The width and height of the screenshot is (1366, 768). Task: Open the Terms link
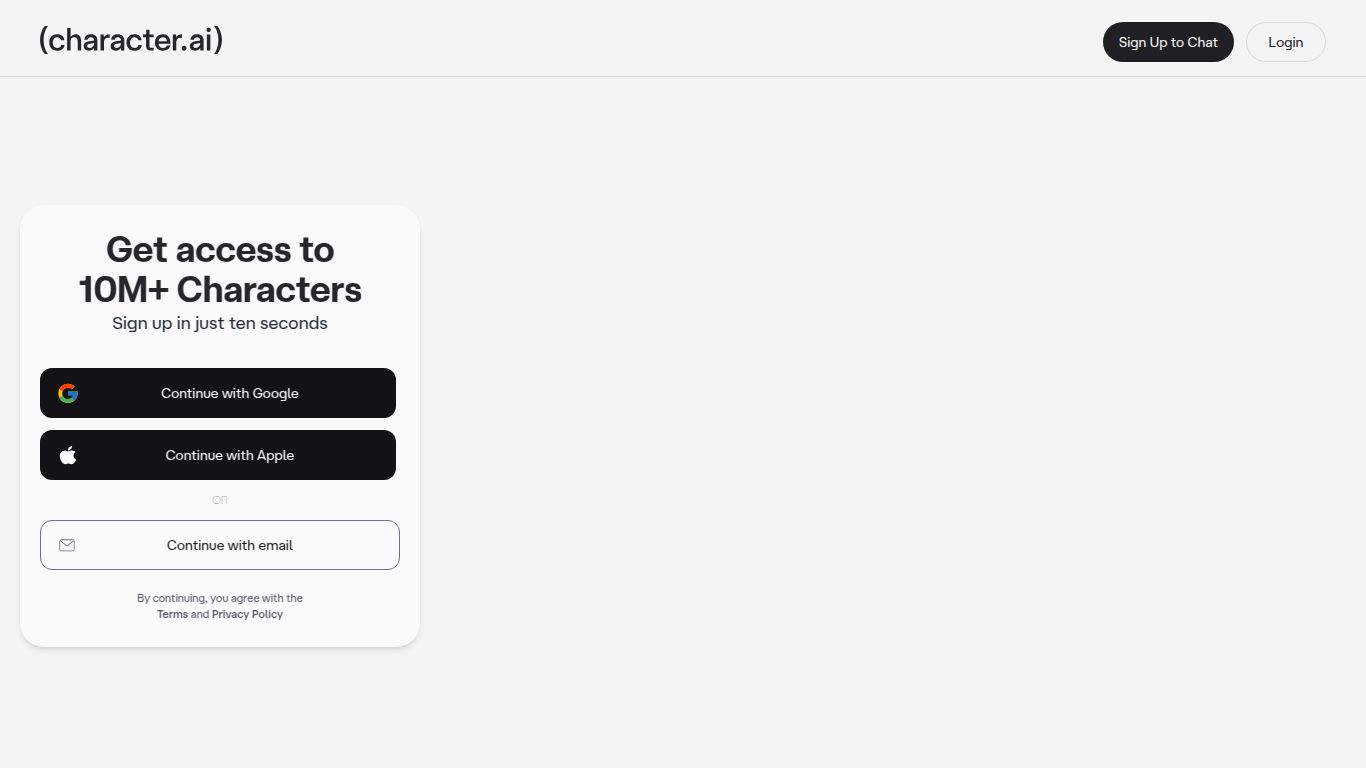point(172,614)
